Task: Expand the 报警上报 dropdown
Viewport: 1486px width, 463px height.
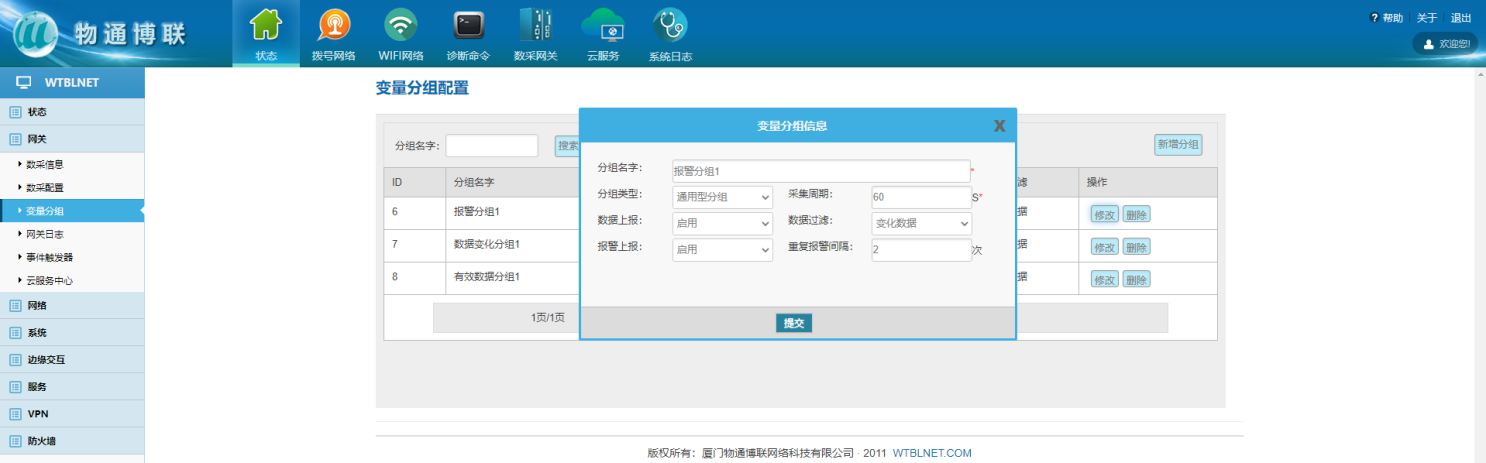Action: pyautogui.click(x=722, y=249)
